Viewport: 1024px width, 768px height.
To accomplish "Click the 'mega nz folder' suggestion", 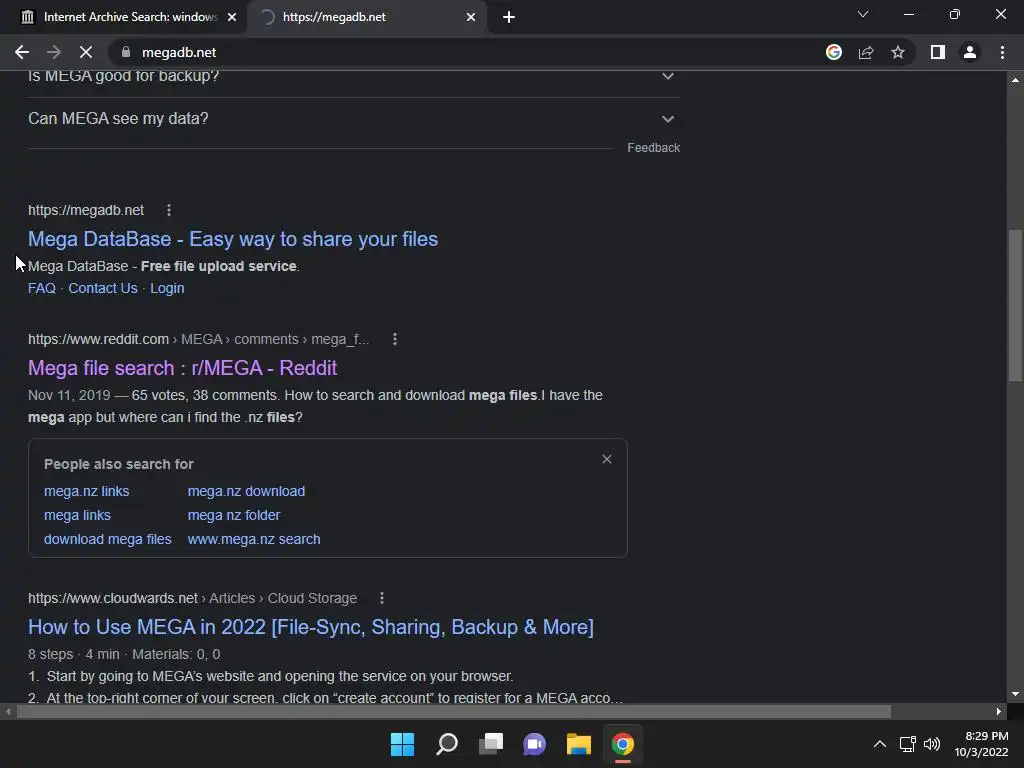I will click(234, 515).
